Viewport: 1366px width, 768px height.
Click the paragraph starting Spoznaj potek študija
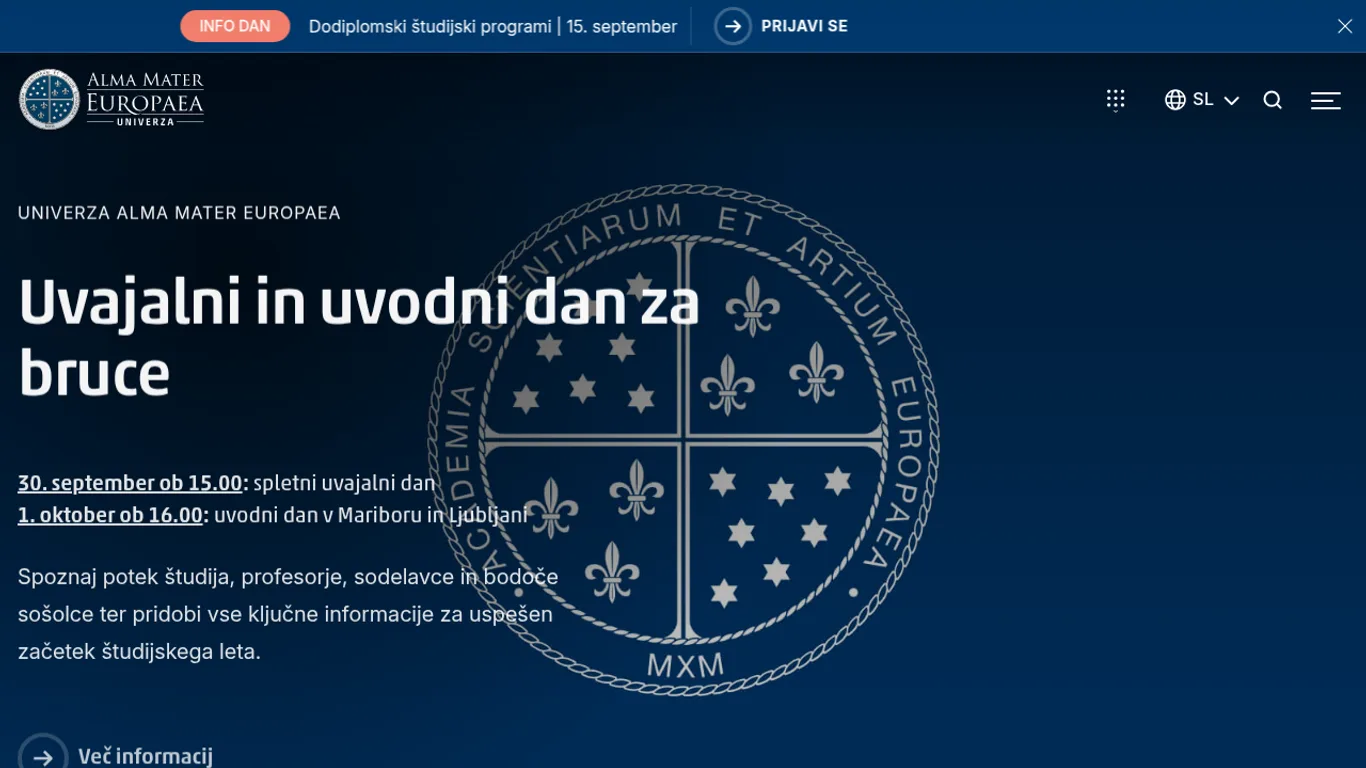[288, 614]
